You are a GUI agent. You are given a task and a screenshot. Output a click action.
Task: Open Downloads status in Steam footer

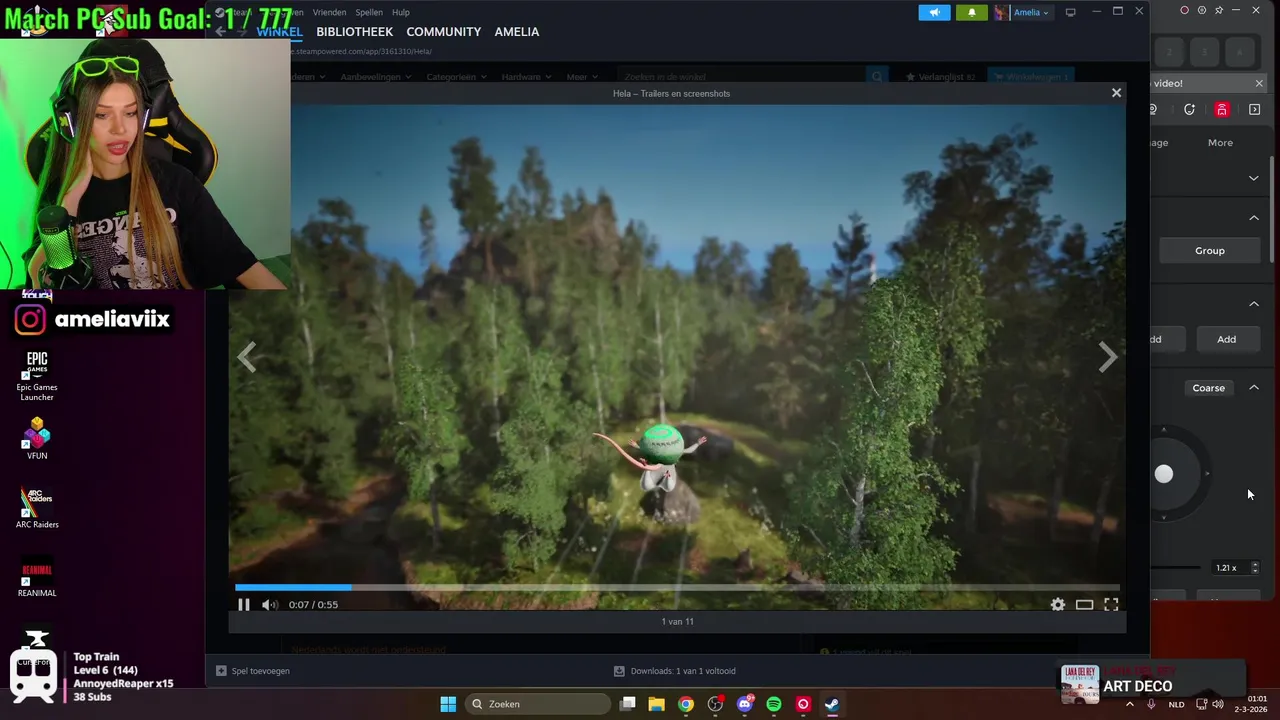[675, 671]
